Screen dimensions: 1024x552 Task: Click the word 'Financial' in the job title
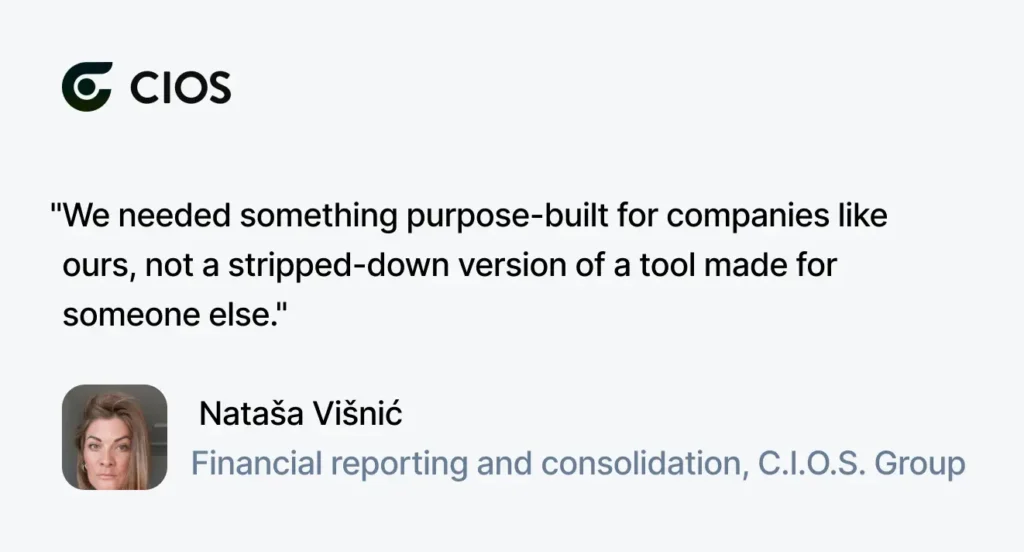pos(257,463)
